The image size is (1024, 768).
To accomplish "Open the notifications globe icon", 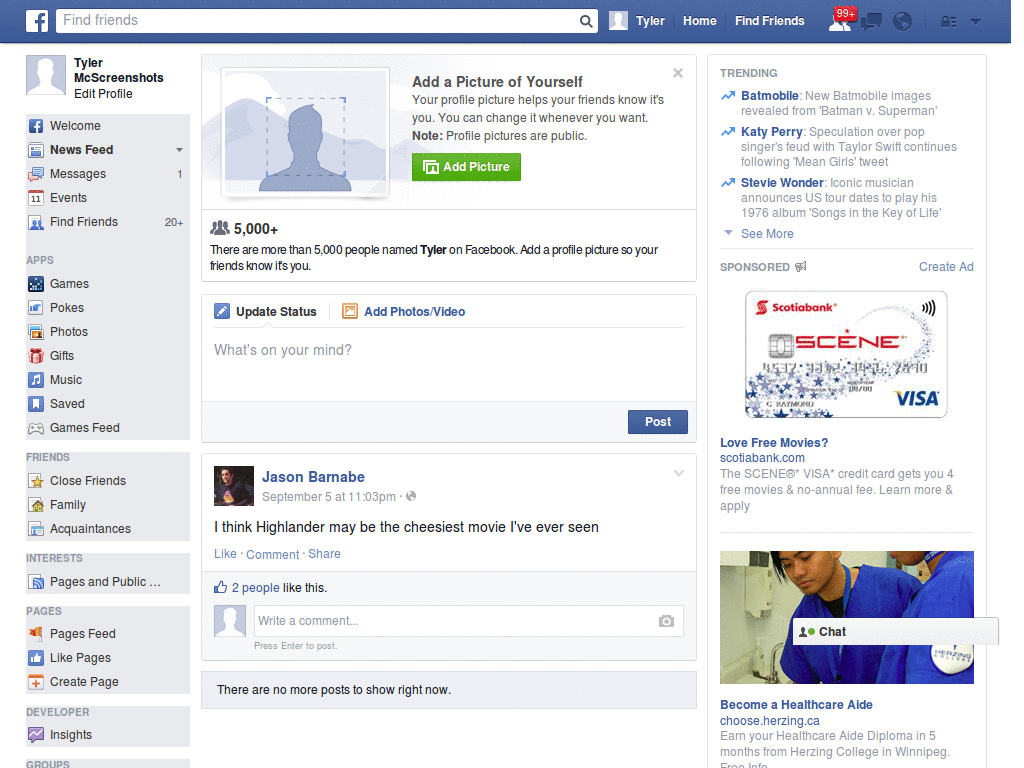I will [903, 22].
